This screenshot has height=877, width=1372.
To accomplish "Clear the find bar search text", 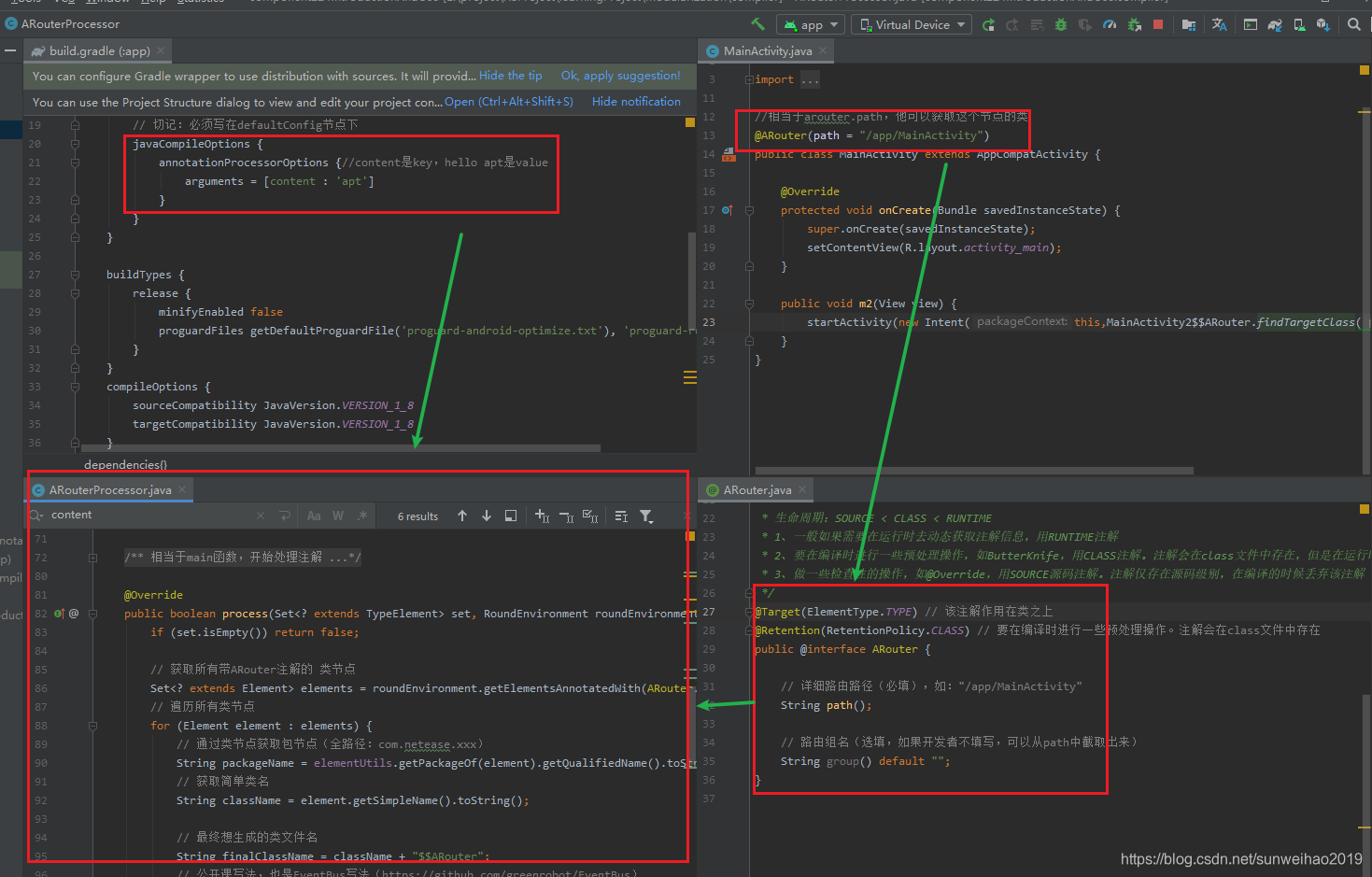I will [x=261, y=516].
